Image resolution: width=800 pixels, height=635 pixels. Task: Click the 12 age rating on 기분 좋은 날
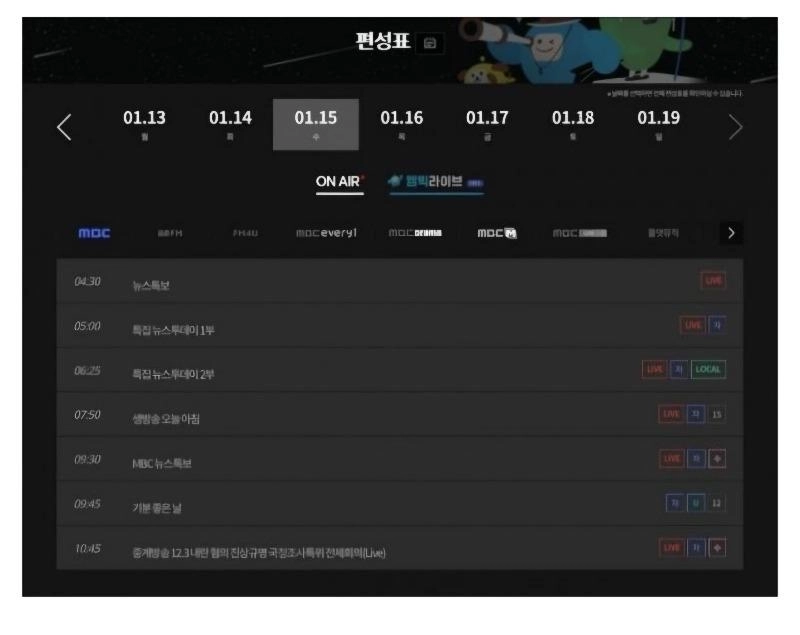716,503
